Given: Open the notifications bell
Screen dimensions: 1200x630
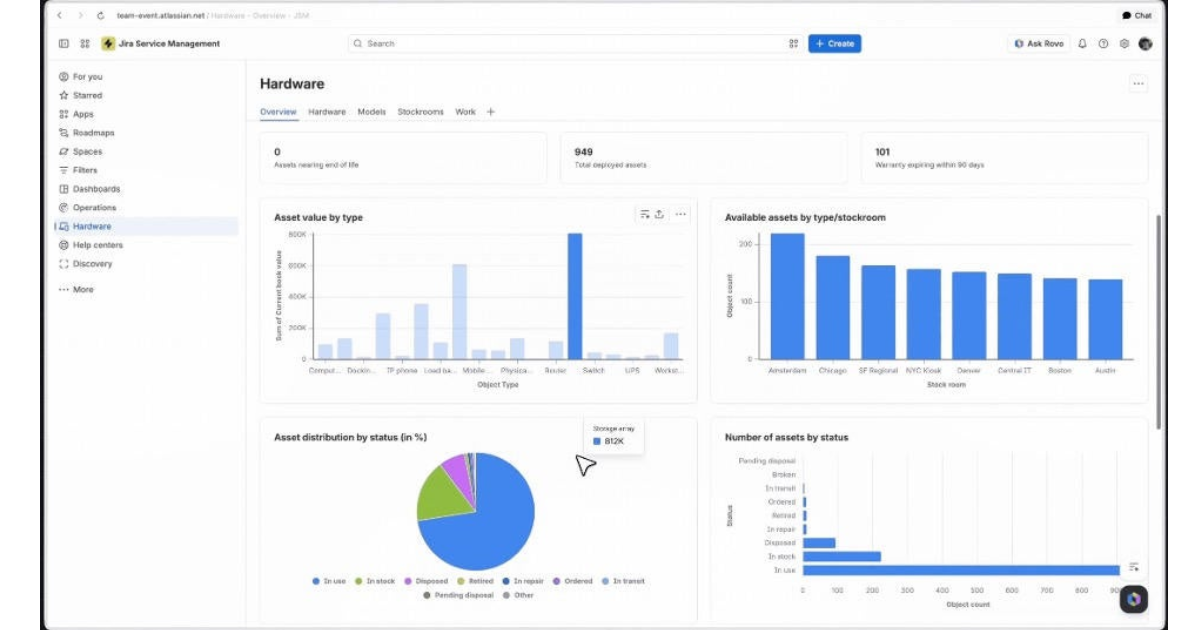Looking at the screenshot, I should tap(1082, 44).
